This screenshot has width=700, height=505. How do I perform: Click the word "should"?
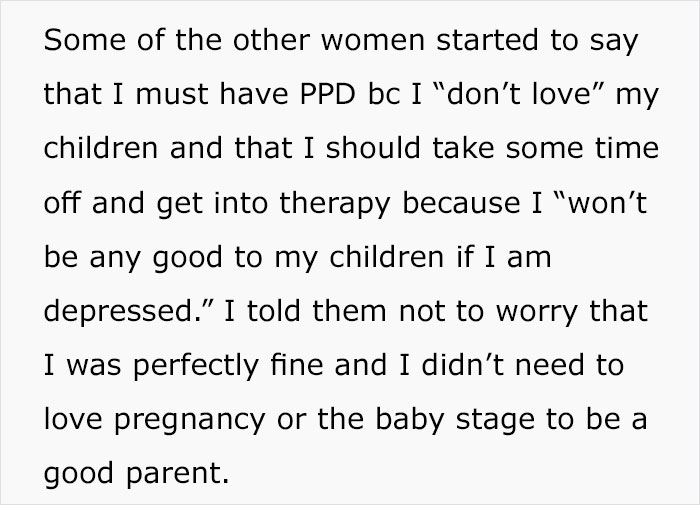[373, 148]
